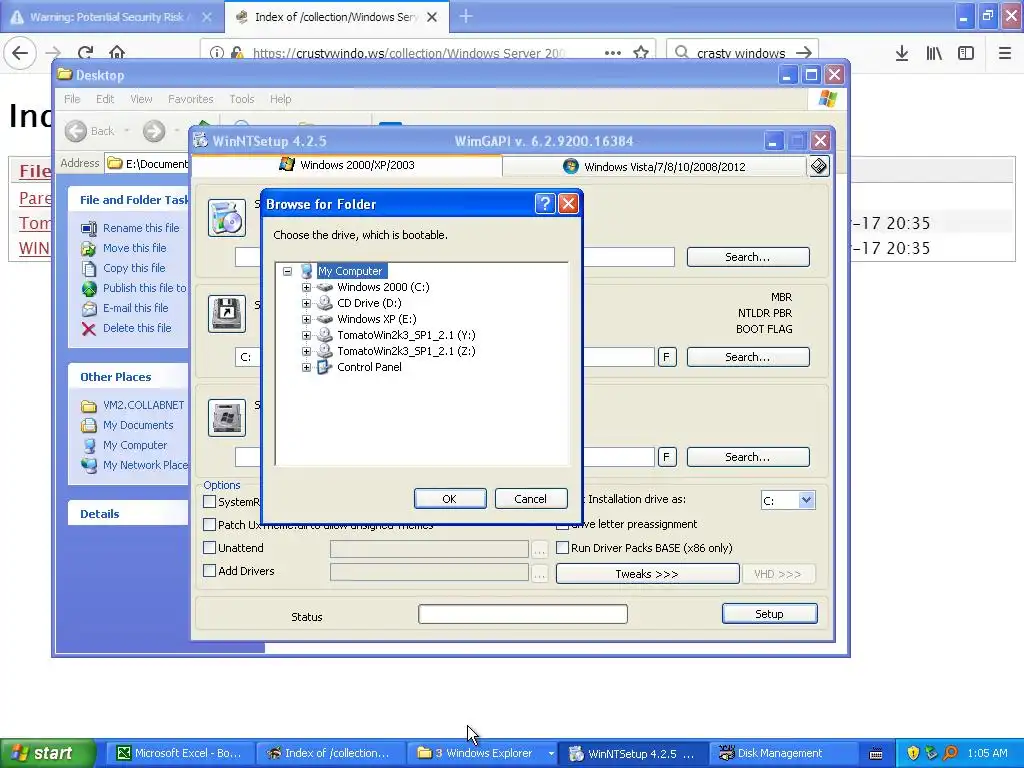Click OK in Browse for Folder
The height and width of the screenshot is (768, 1024).
coord(450,499)
